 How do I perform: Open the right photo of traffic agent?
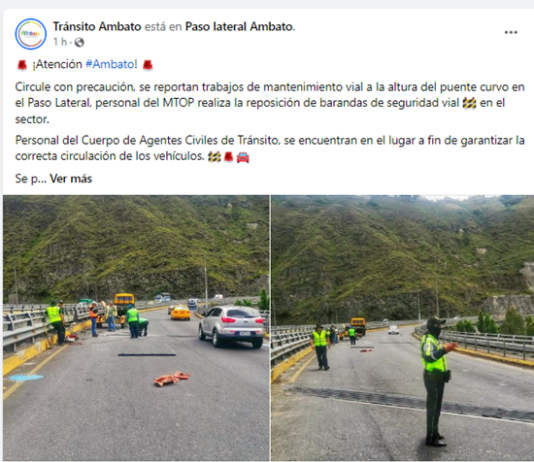[403, 328]
